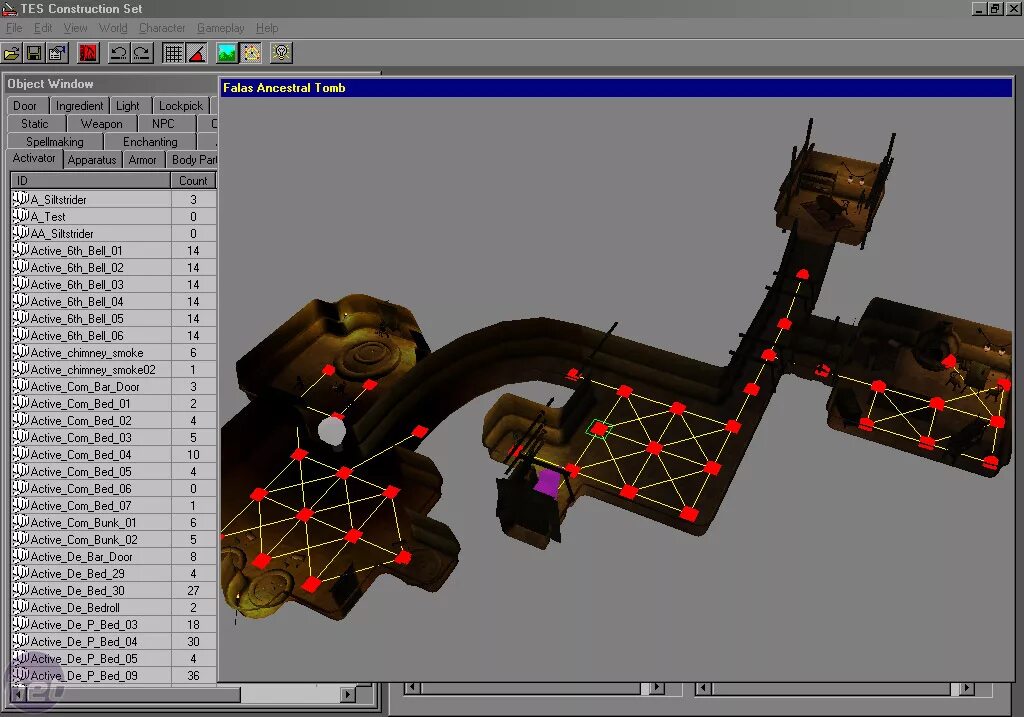Undo the last action
This screenshot has width=1024, height=717.
click(x=119, y=53)
